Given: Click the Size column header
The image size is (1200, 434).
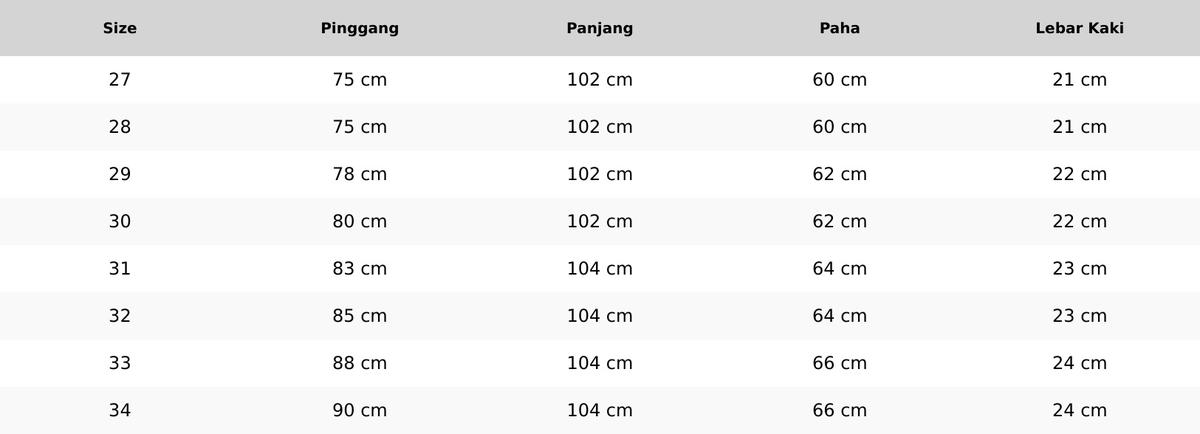Looking at the screenshot, I should (120, 28).
